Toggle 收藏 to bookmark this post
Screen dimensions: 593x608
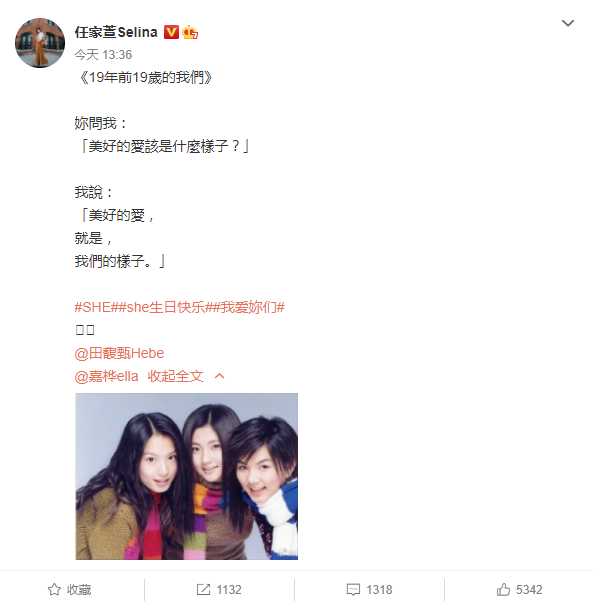click(69, 589)
